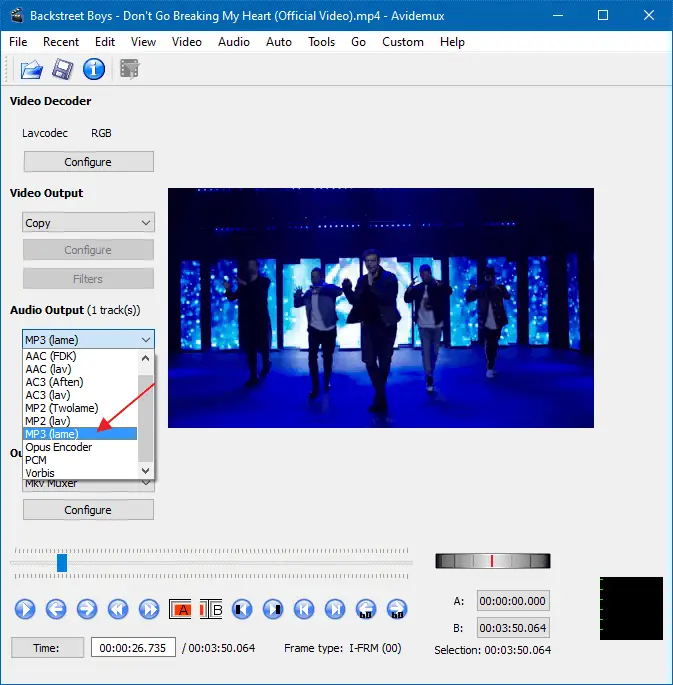
Task: Click the audio list scrollbar thumb
Action: (145, 418)
